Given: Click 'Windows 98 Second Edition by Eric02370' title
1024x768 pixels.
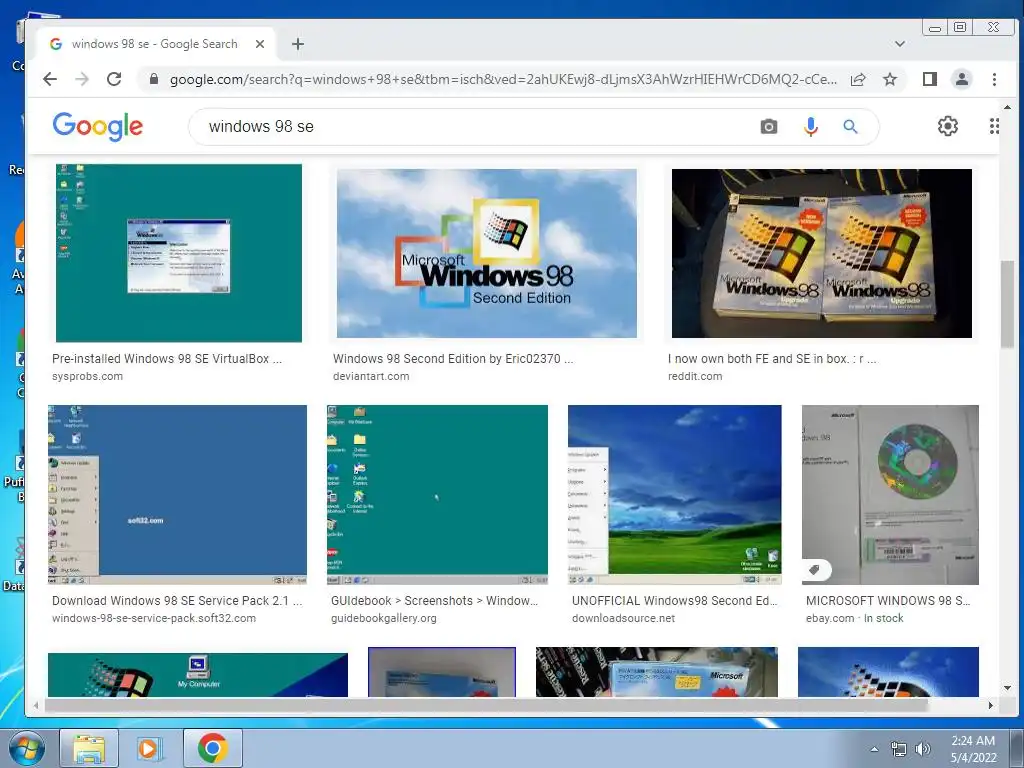Looking at the screenshot, I should (453, 359).
